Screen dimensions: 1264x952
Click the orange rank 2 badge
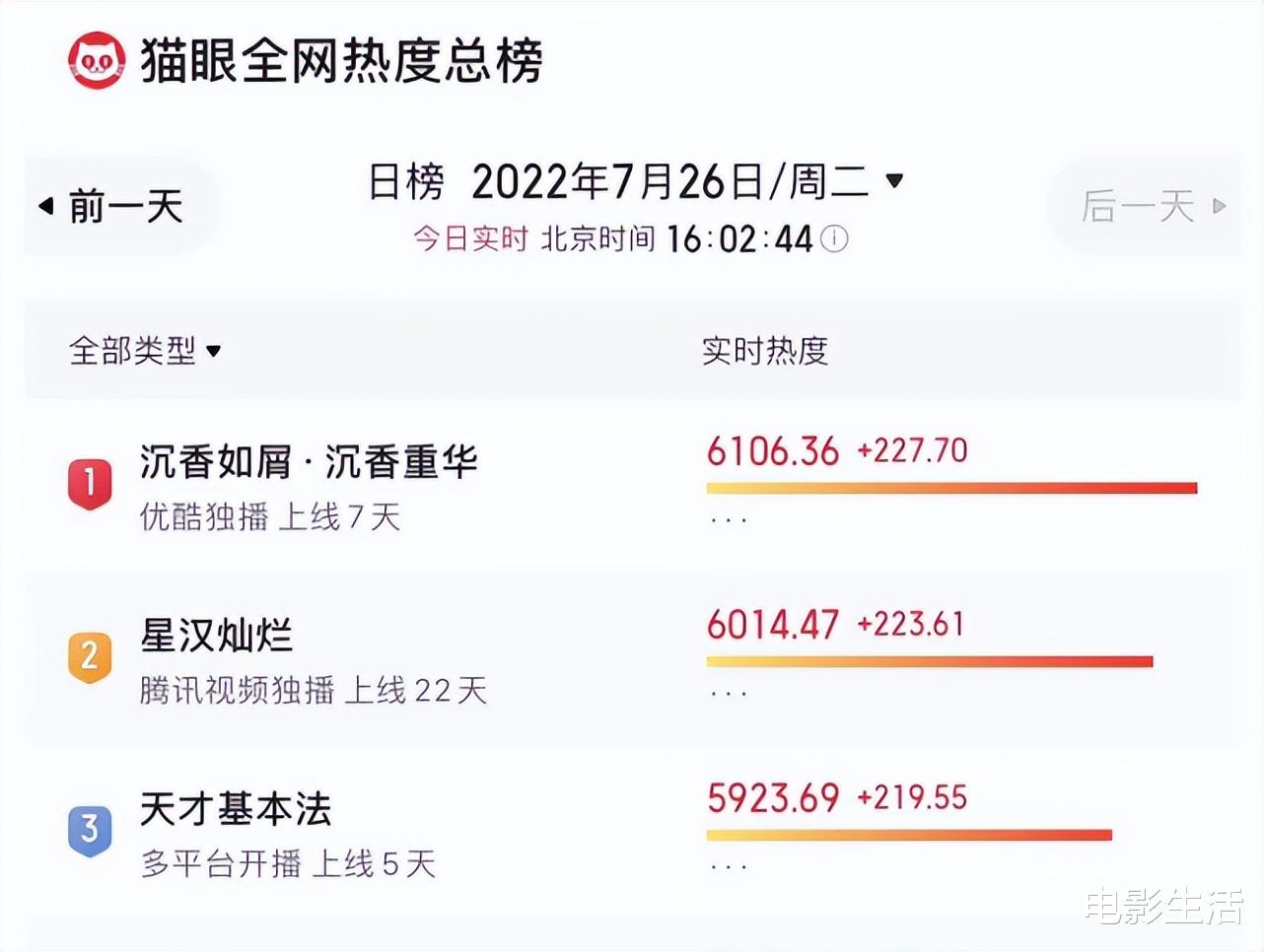click(x=90, y=656)
